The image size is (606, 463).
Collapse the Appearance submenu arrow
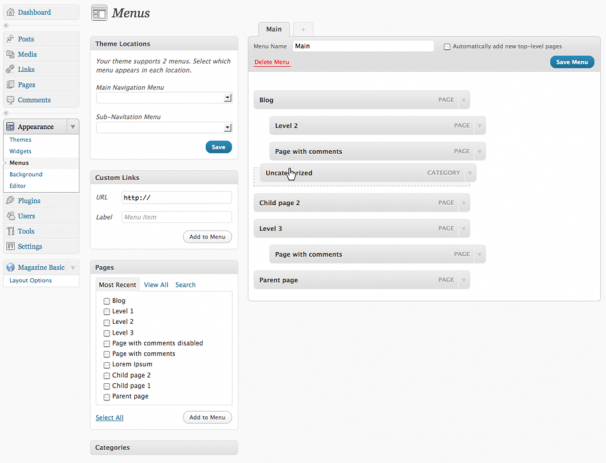point(73,126)
